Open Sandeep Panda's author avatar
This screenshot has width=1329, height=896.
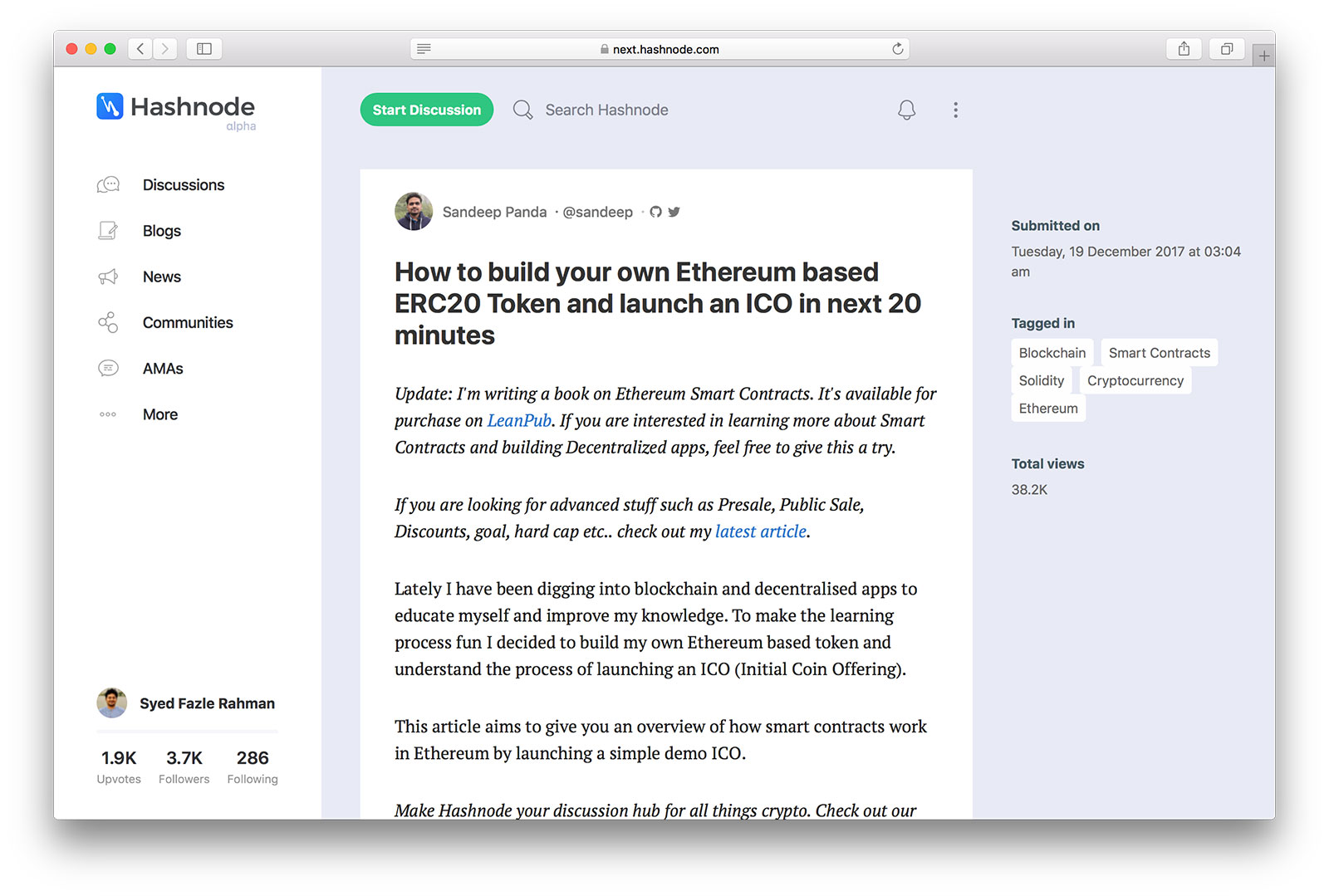pos(414,212)
